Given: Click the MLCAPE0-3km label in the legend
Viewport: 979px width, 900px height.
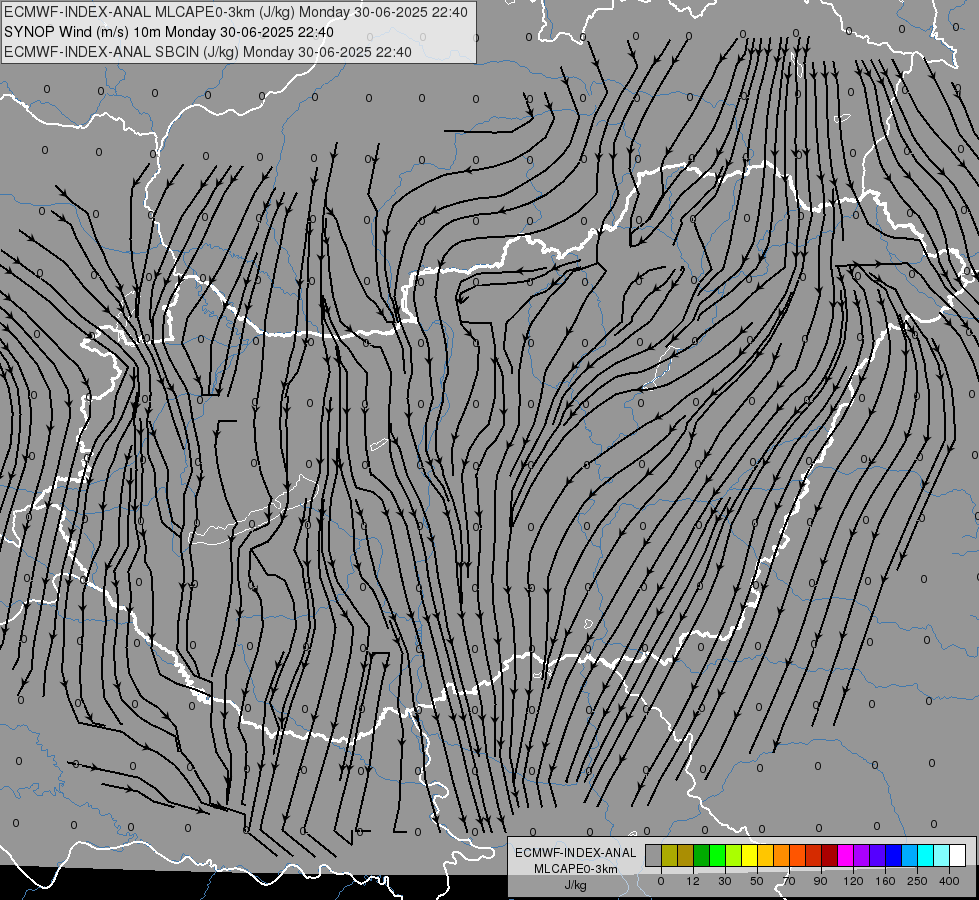Looking at the screenshot, I should (576, 869).
